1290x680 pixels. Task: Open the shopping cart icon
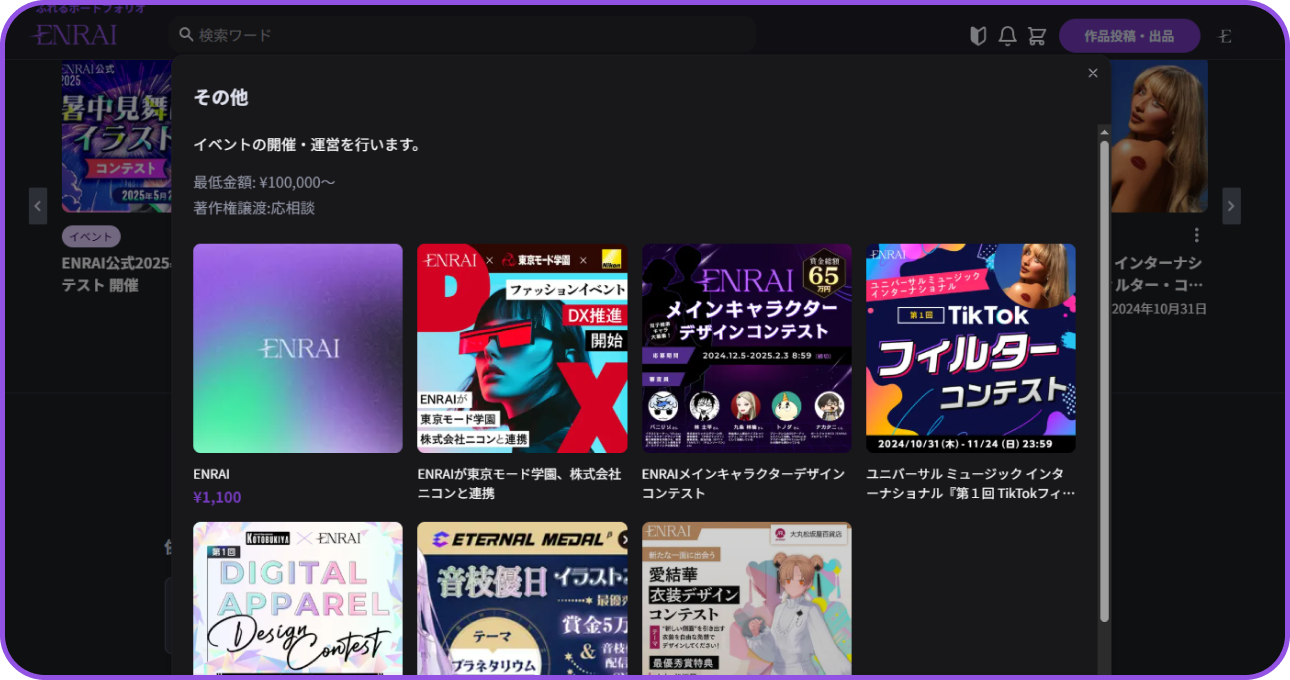1037,36
